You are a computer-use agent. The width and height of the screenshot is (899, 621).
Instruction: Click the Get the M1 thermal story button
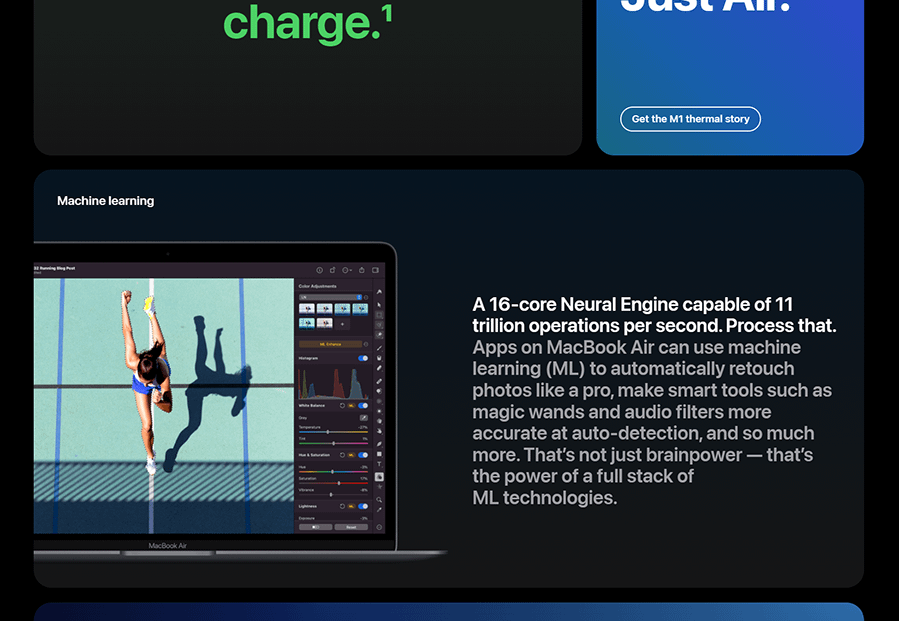(x=690, y=119)
